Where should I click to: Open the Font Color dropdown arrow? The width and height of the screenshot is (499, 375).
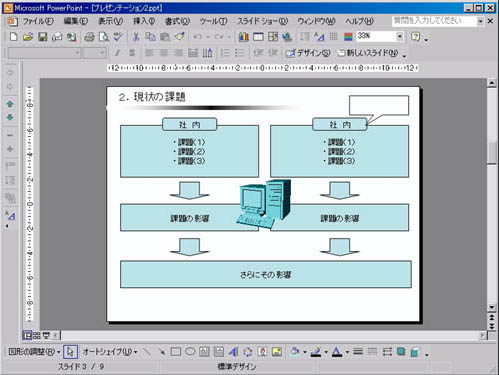347,352
